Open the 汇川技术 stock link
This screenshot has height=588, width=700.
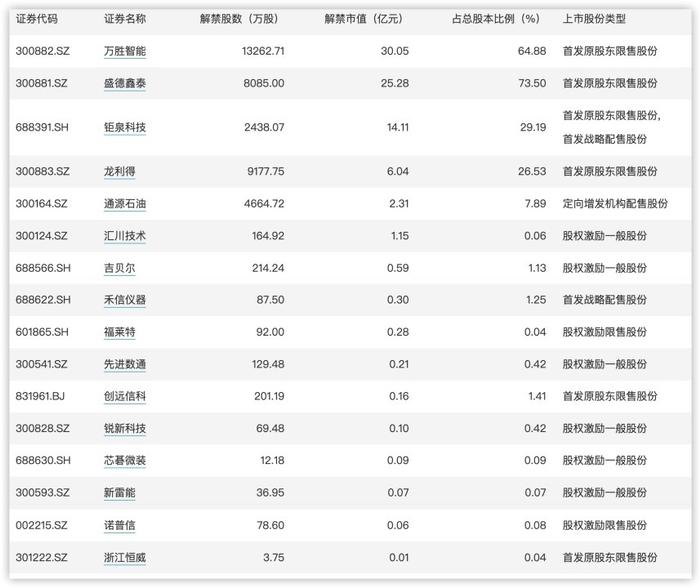pos(125,236)
